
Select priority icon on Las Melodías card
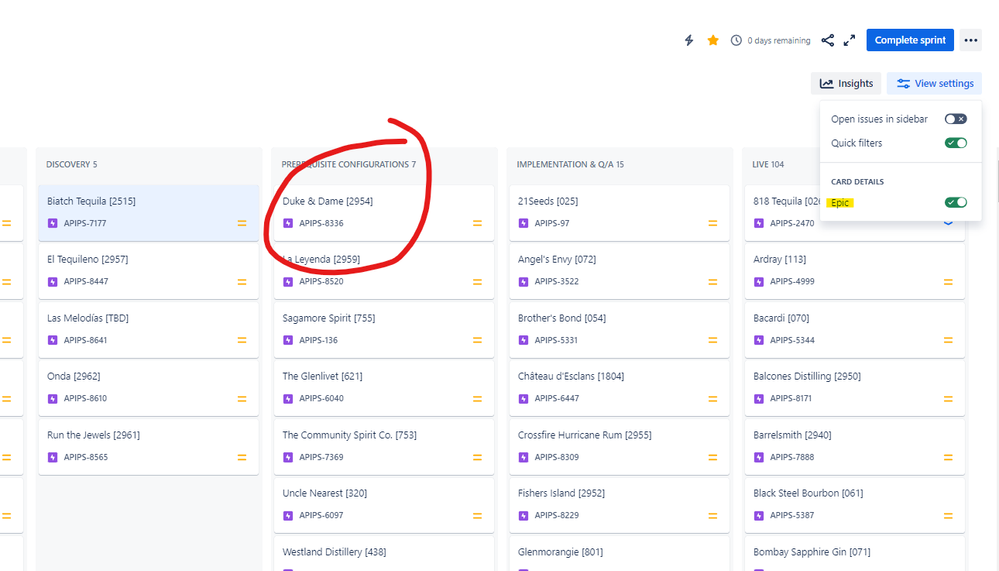click(x=242, y=340)
